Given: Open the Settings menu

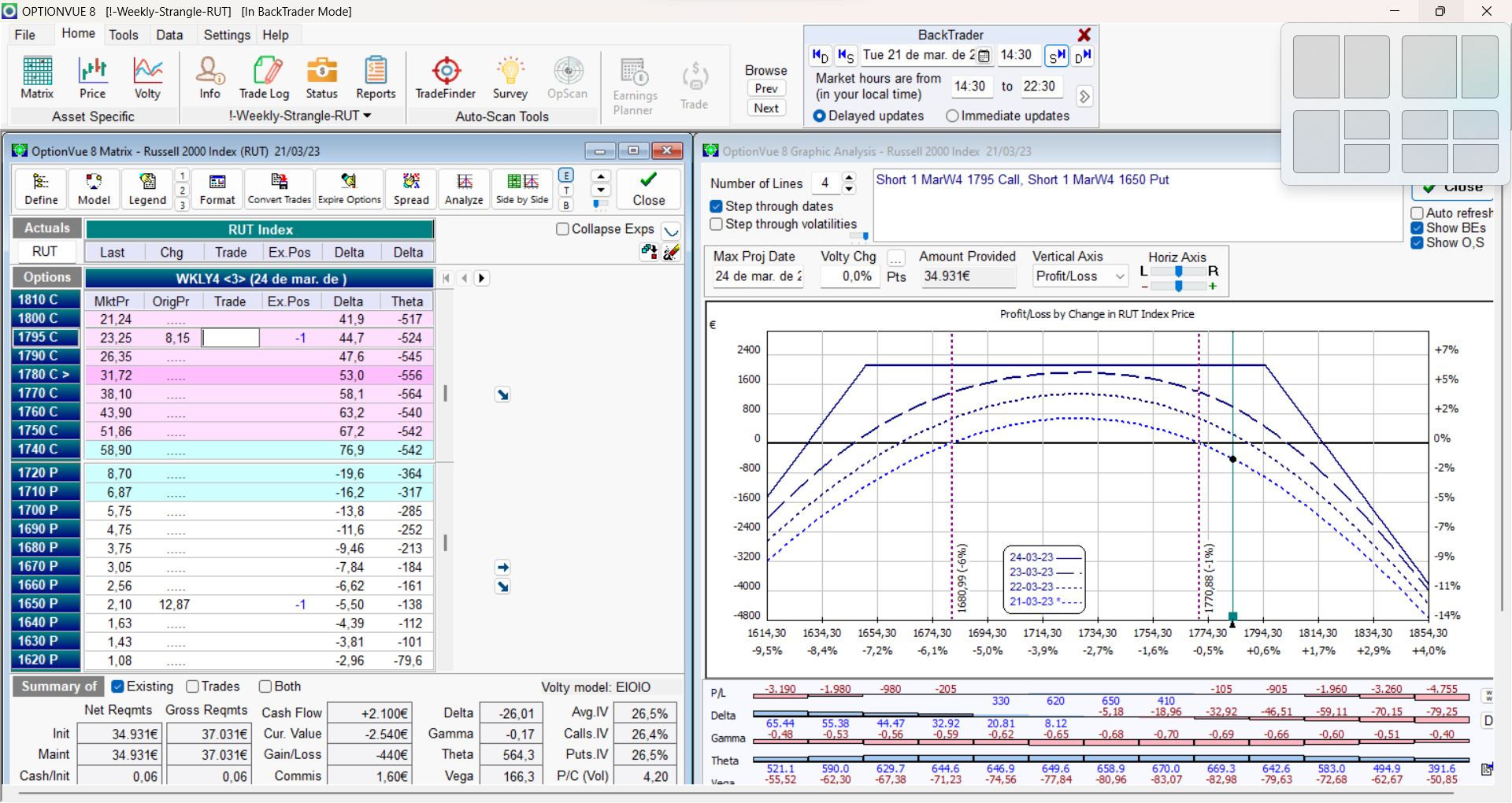Looking at the screenshot, I should 227,35.
